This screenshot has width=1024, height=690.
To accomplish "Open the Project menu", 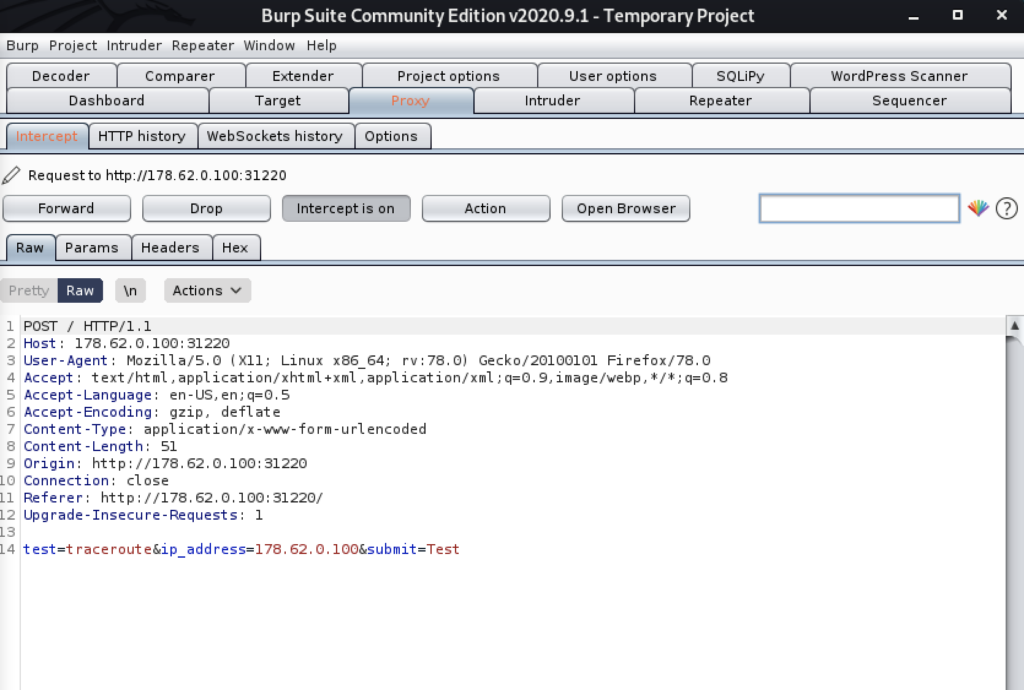I will 72,46.
